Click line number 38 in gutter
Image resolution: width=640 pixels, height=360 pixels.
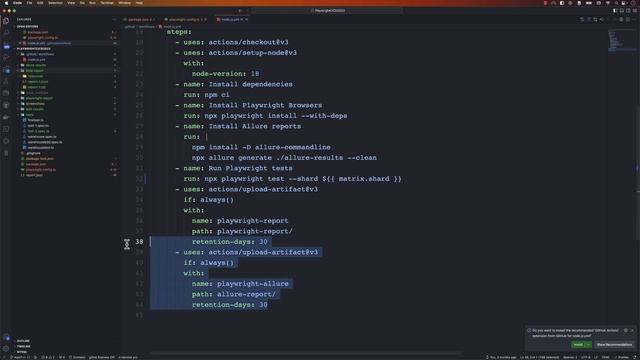(x=139, y=242)
